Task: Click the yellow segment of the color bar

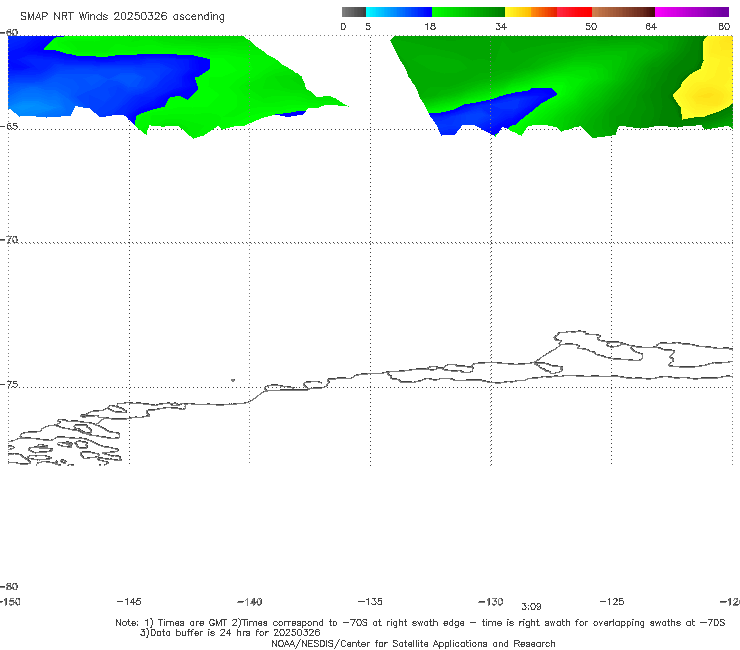Action: point(518,12)
